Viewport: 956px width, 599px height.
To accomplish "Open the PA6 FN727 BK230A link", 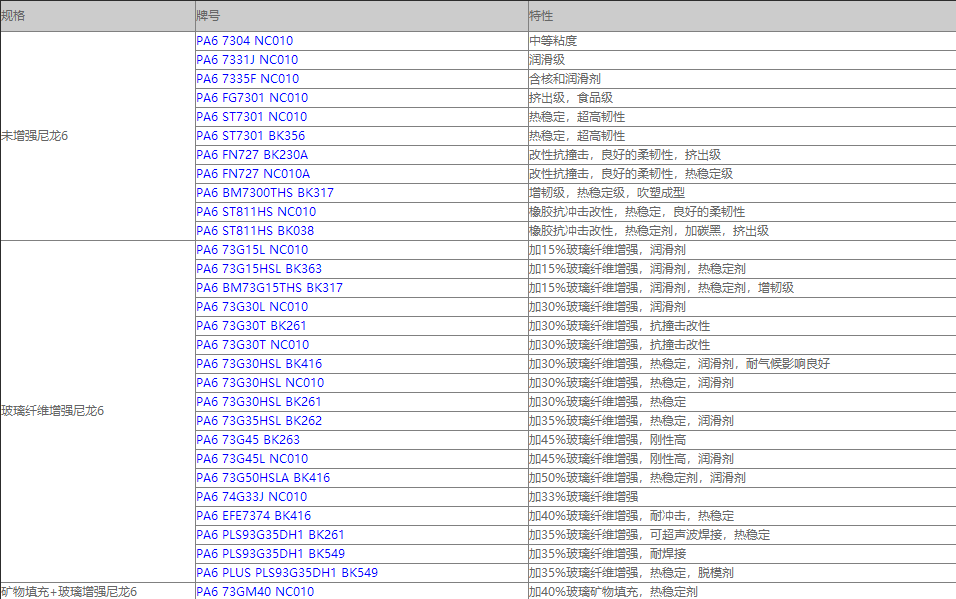I will pyautogui.click(x=252, y=154).
